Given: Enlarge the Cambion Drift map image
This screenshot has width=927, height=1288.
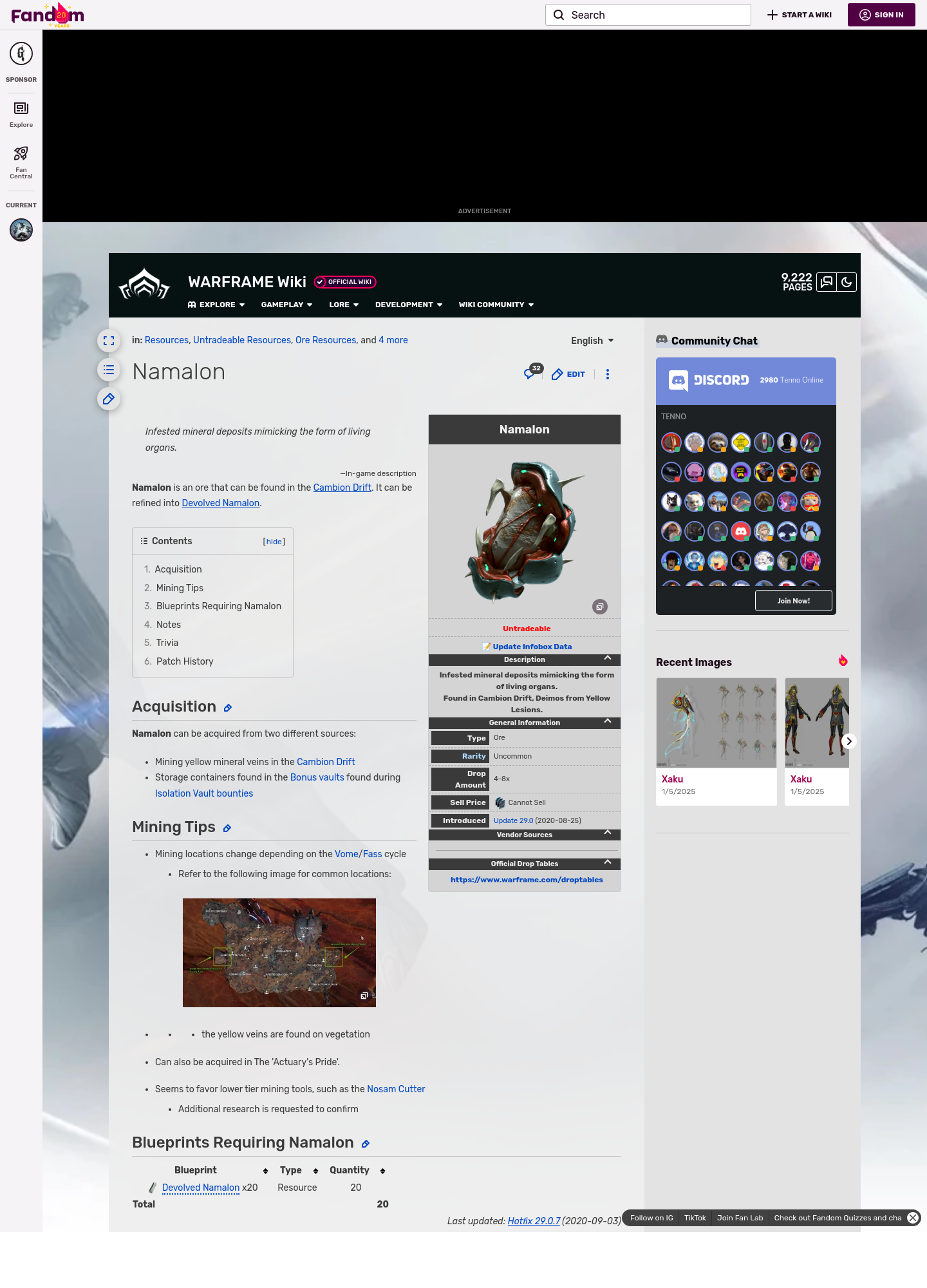Looking at the screenshot, I should tap(364, 996).
